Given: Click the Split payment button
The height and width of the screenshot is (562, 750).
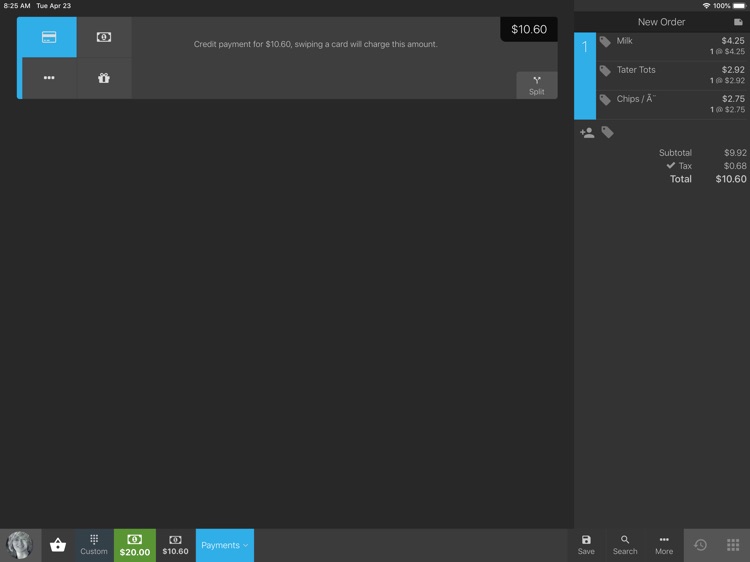Looking at the screenshot, I should coord(537,86).
